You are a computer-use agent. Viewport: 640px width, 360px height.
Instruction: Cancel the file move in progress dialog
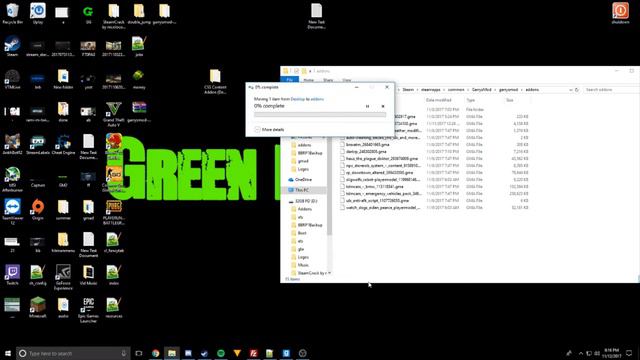[383, 106]
